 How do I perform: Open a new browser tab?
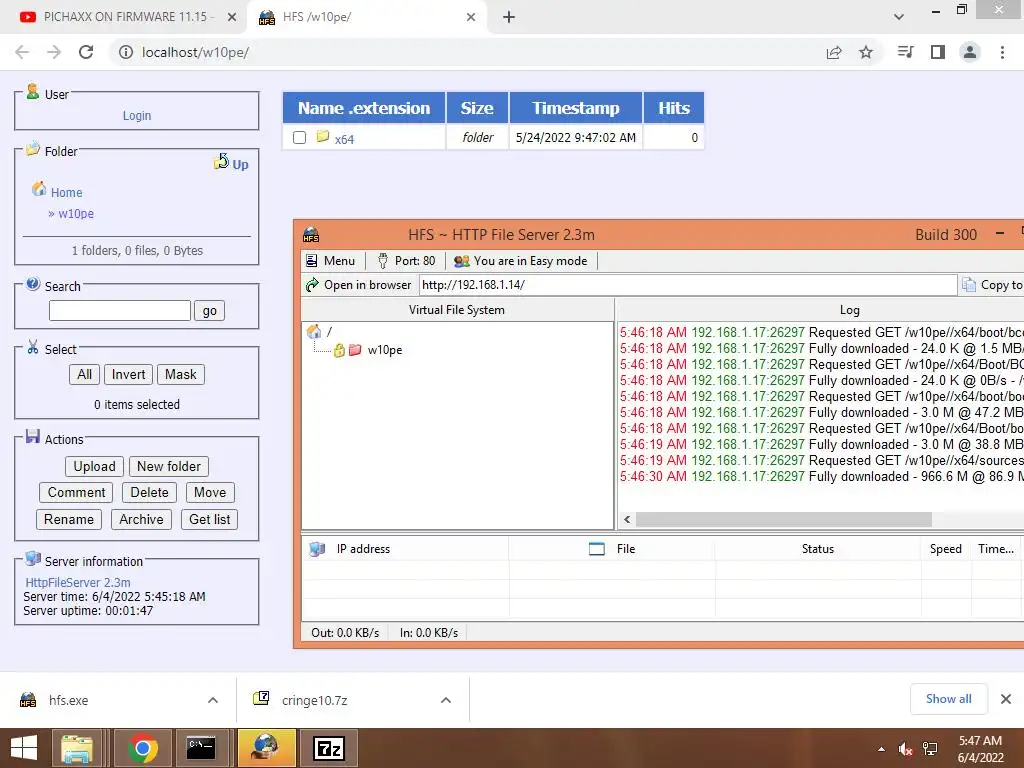pos(509,17)
